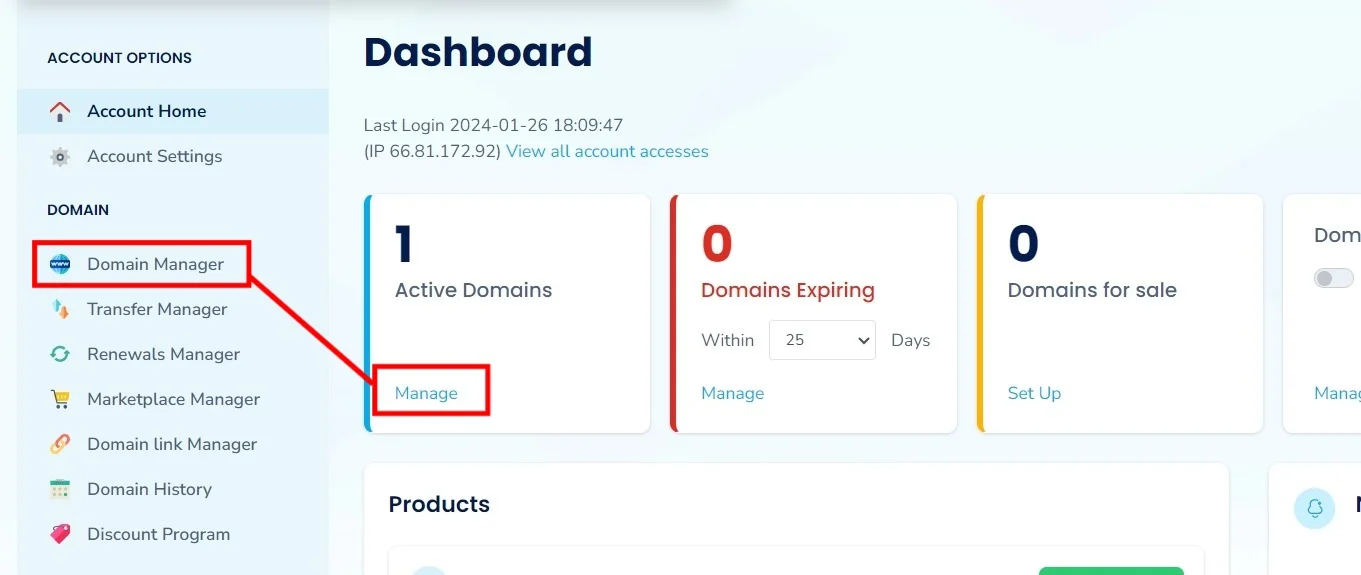Click the calendar icon beside Domain History
The height and width of the screenshot is (575, 1361).
click(x=60, y=490)
